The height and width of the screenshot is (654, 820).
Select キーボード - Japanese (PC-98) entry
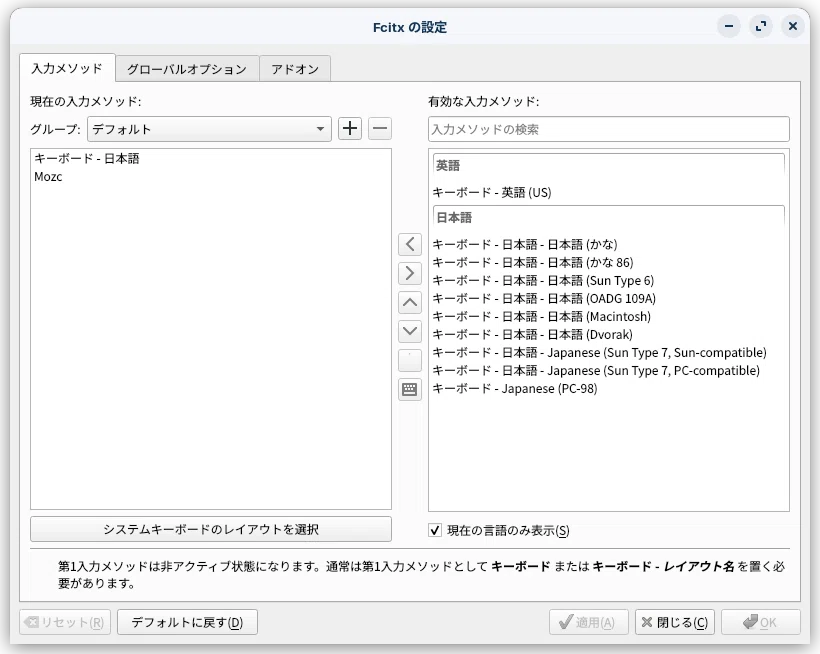point(609,389)
